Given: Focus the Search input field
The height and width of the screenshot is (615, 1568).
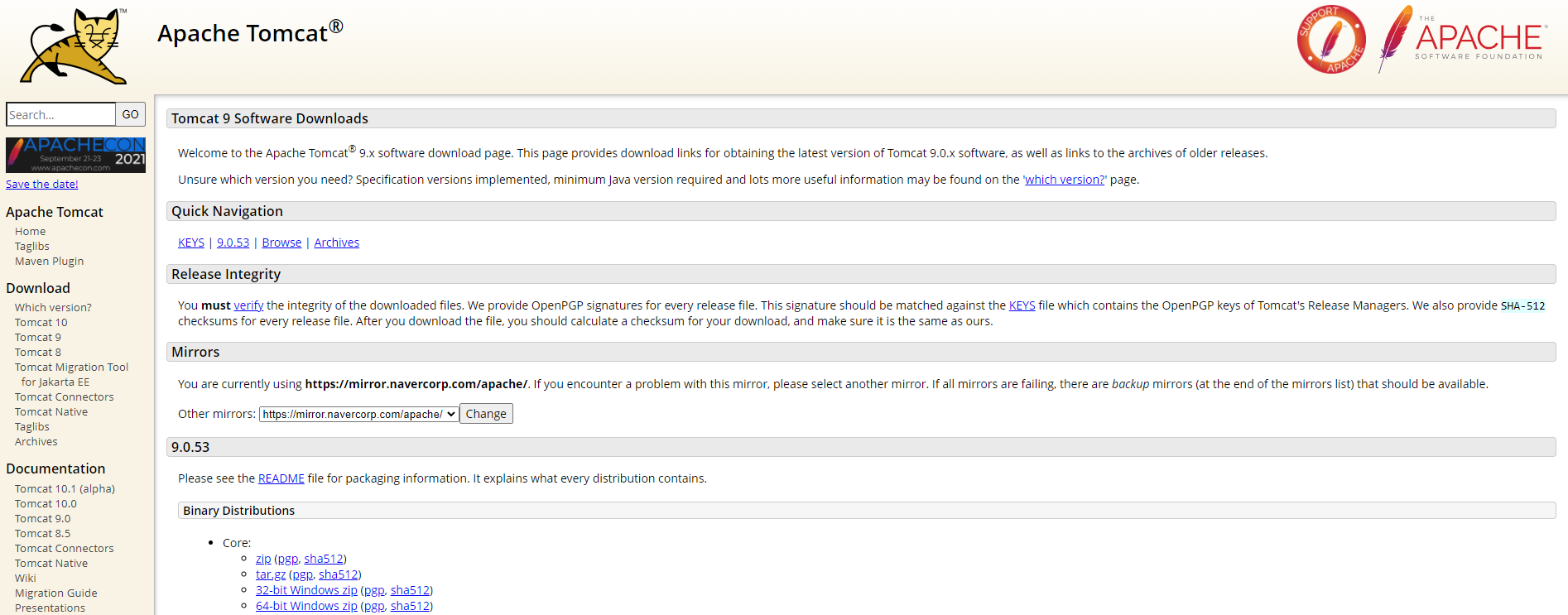Looking at the screenshot, I should pos(60,114).
